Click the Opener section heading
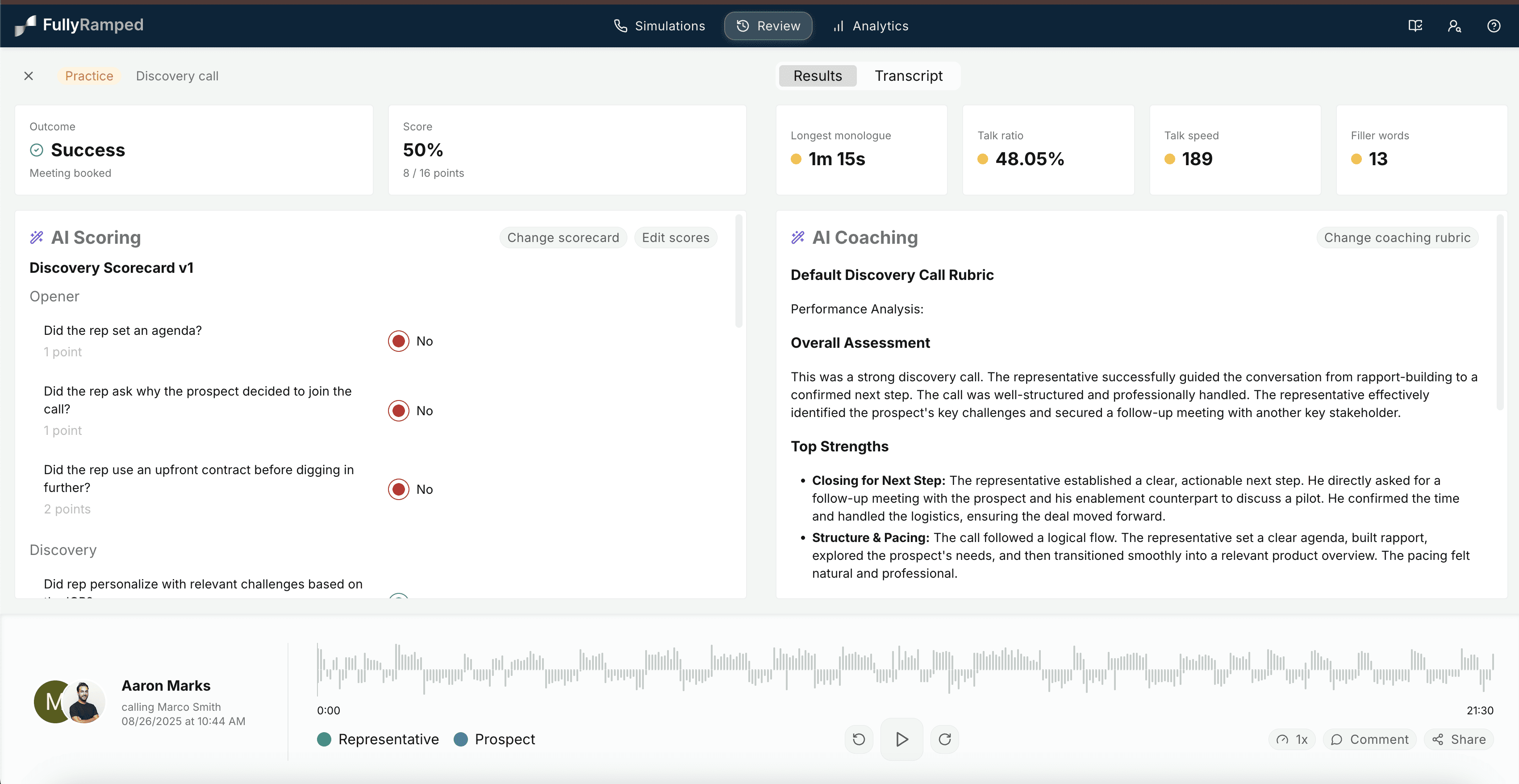 pyautogui.click(x=54, y=296)
